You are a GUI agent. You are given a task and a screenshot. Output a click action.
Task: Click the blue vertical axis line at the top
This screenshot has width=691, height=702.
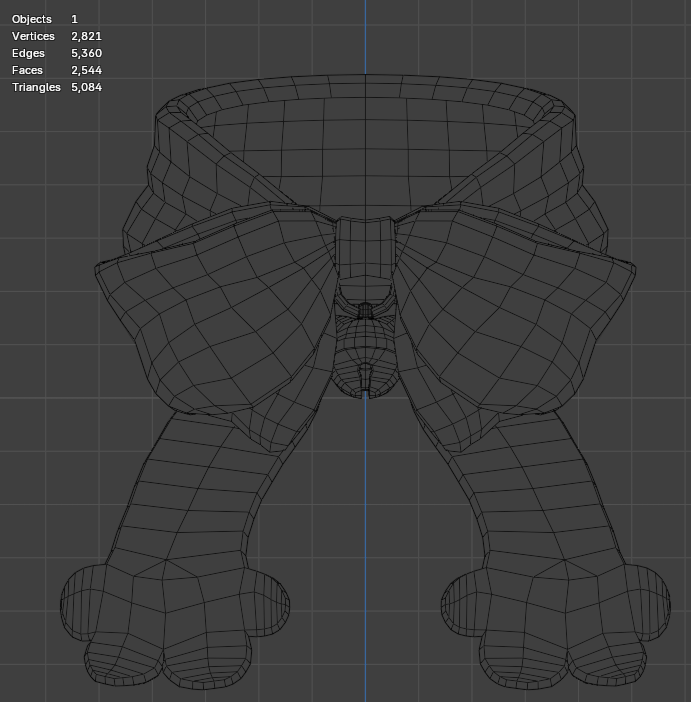pyautogui.click(x=365, y=36)
